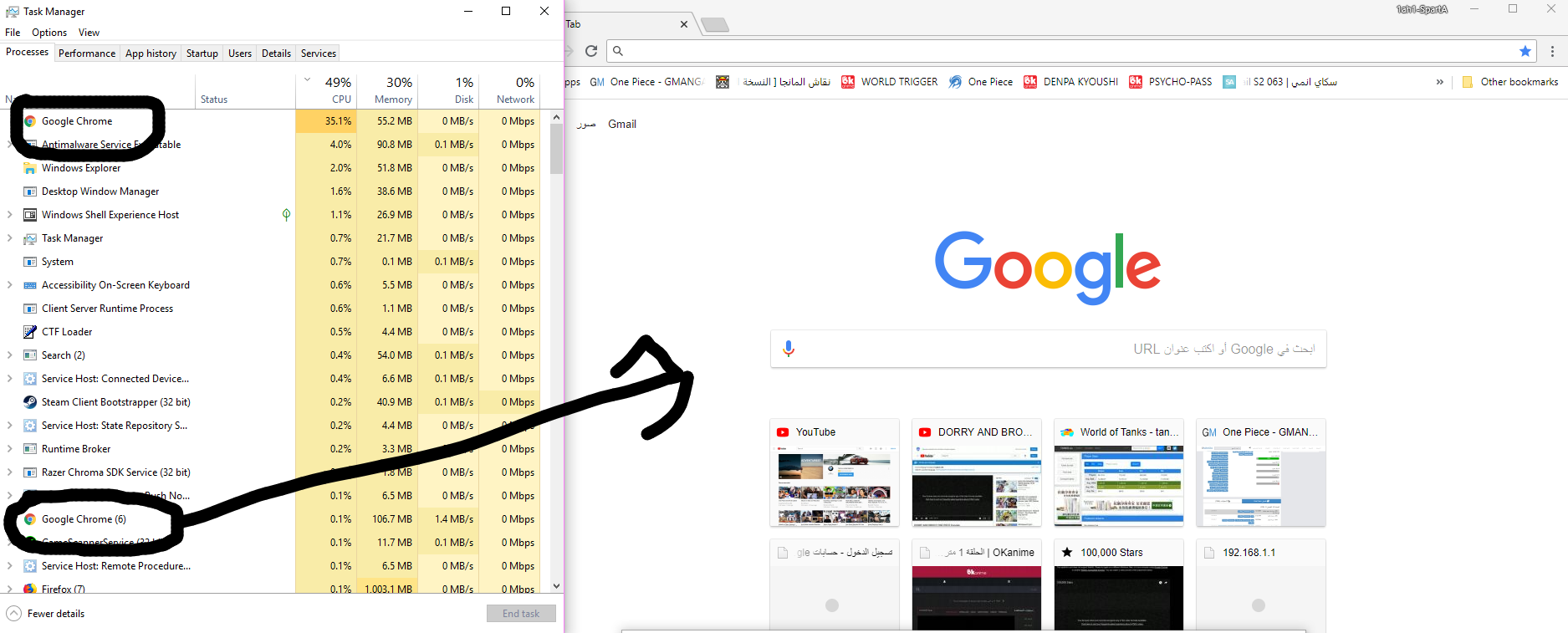This screenshot has width=1568, height=633.
Task: Open OKanime most-visited thumbnail
Action: click(977, 585)
